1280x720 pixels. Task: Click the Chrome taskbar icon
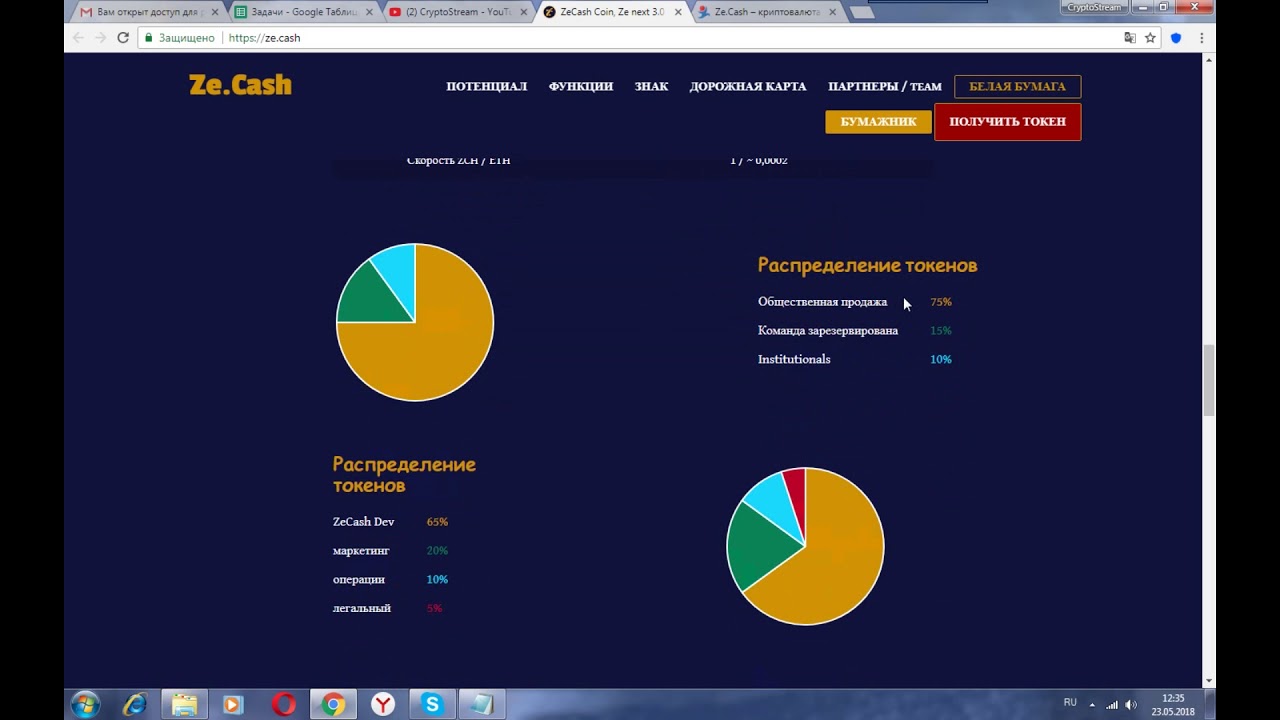(x=332, y=705)
